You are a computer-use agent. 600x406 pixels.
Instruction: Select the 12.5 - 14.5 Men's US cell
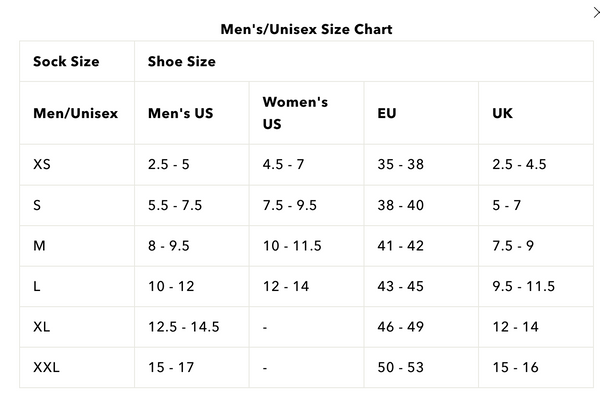point(183,326)
